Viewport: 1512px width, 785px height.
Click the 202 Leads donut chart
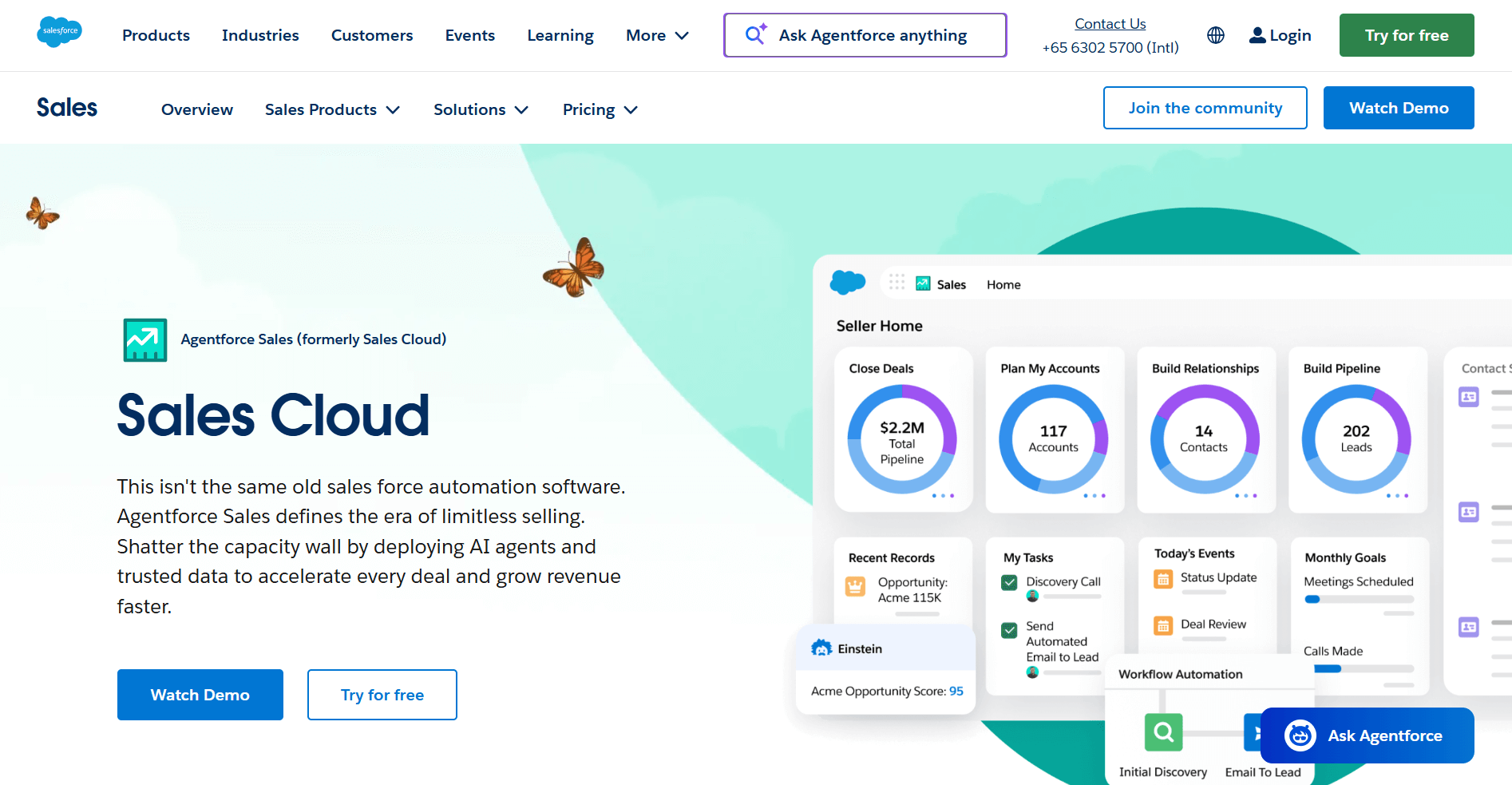[1356, 439]
